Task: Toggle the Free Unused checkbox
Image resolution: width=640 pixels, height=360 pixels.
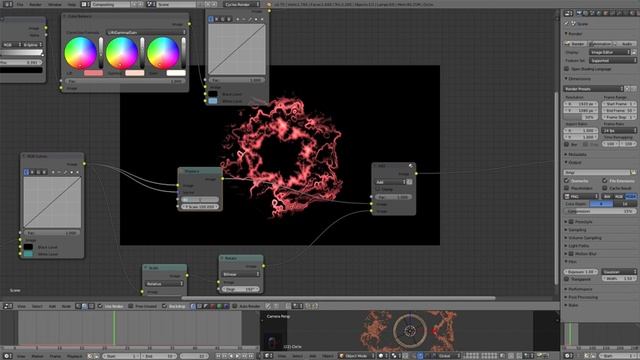Action: (131, 306)
